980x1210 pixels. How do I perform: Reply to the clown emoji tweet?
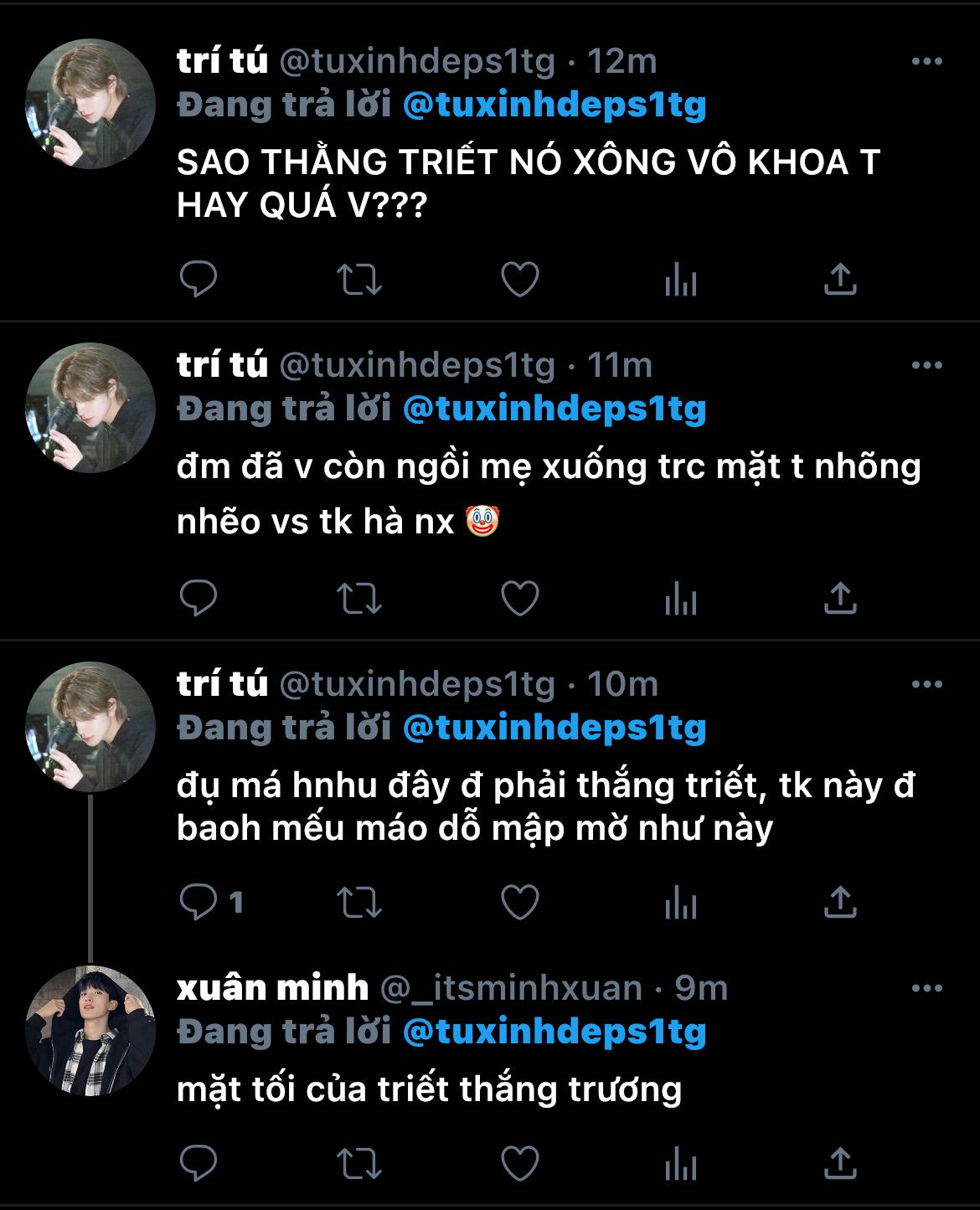click(199, 599)
